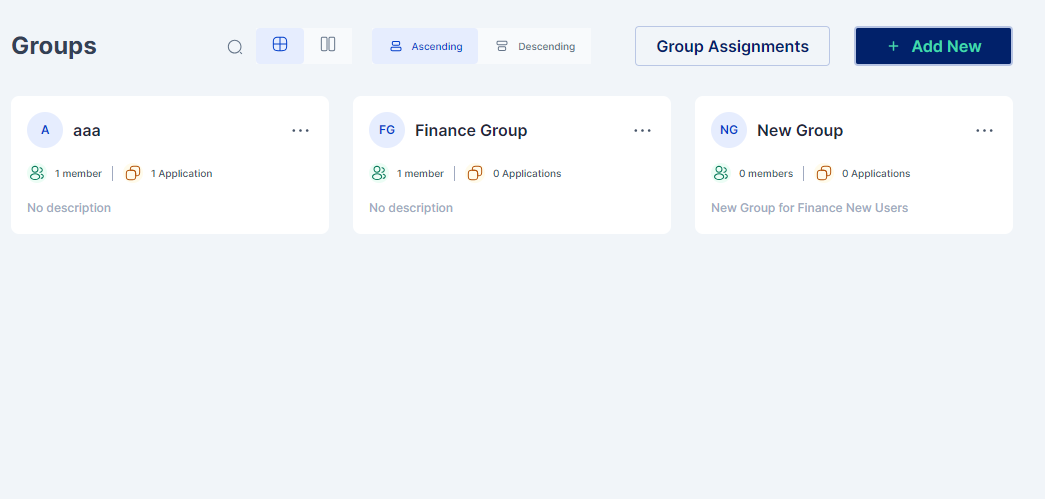Sort groups in Descending order
The height and width of the screenshot is (499, 1045).
[535, 46]
